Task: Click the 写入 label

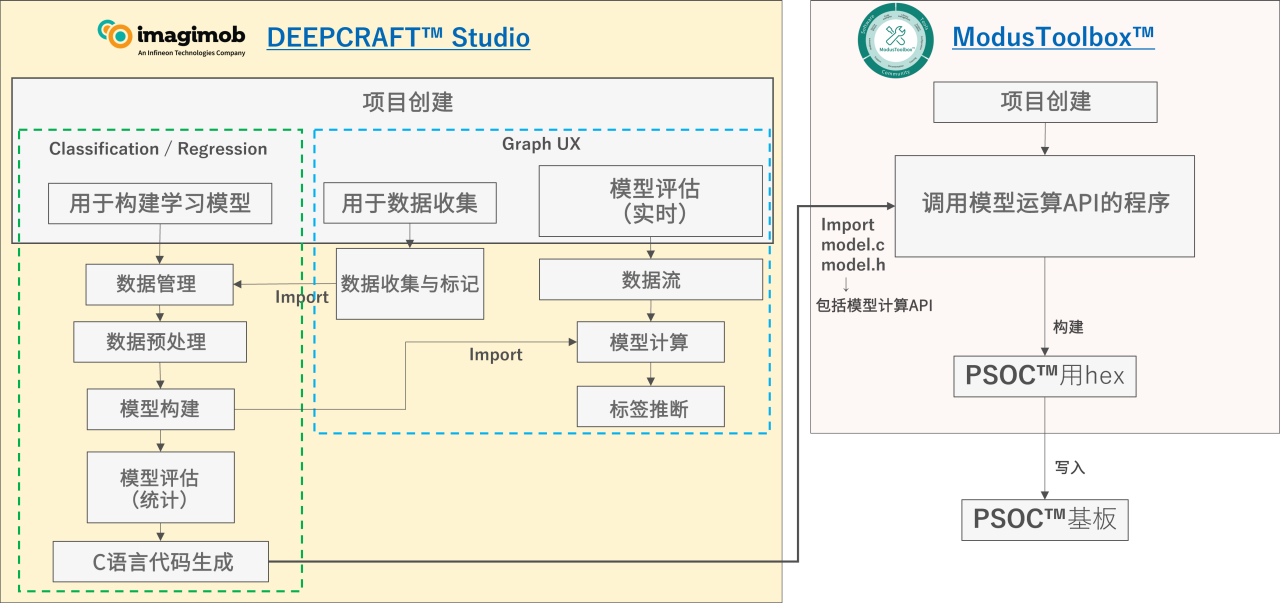Action: point(1070,467)
